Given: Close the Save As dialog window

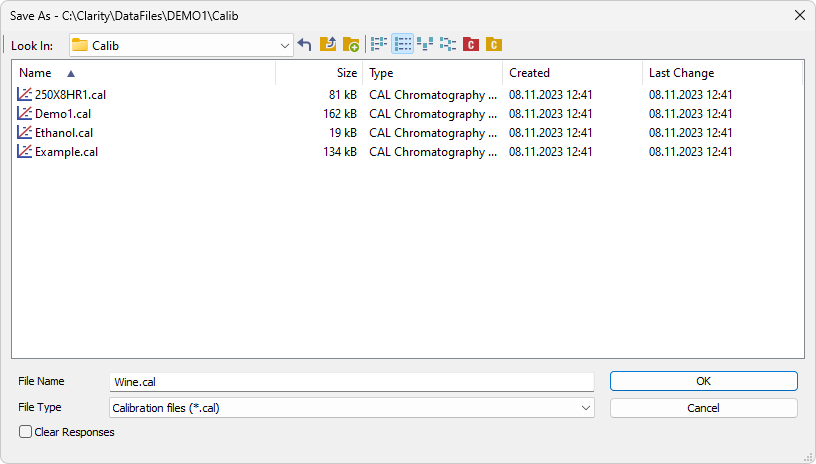Looking at the screenshot, I should [x=800, y=15].
